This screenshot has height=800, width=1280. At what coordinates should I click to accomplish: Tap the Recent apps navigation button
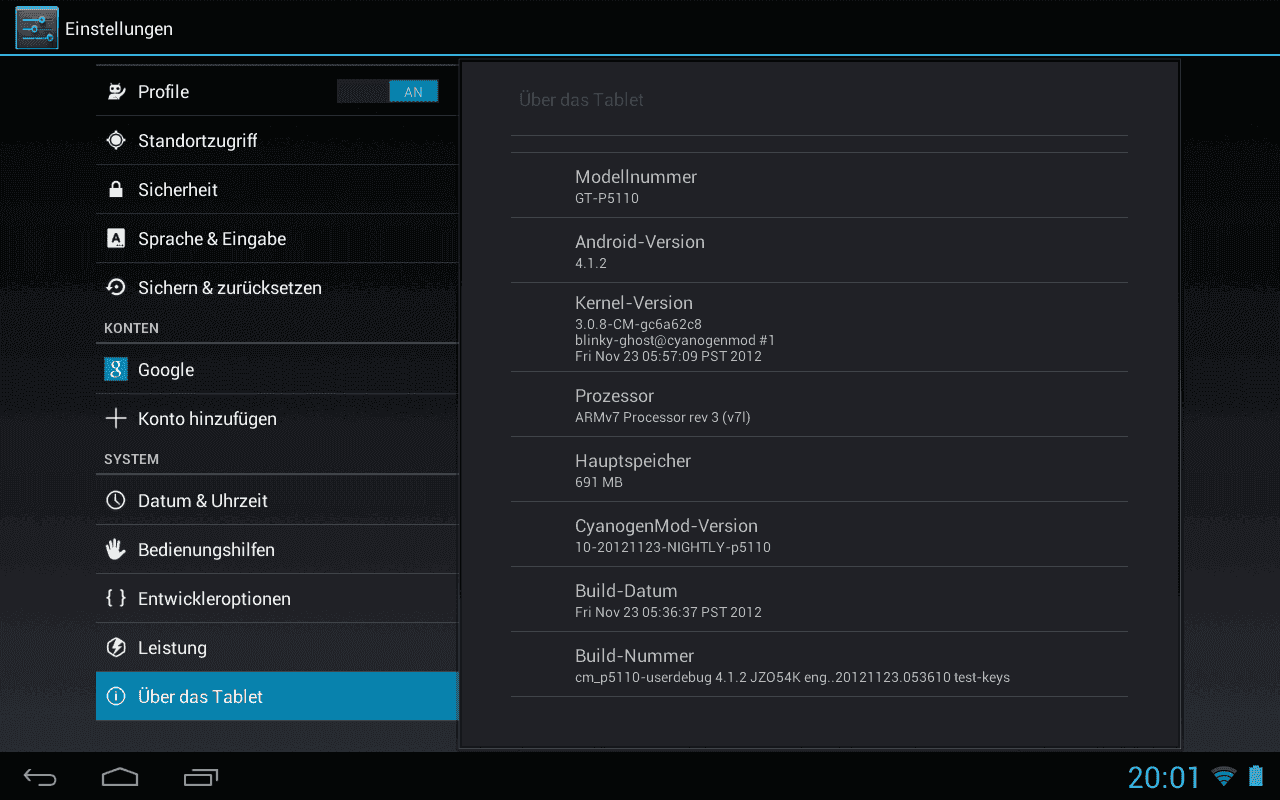(201, 777)
